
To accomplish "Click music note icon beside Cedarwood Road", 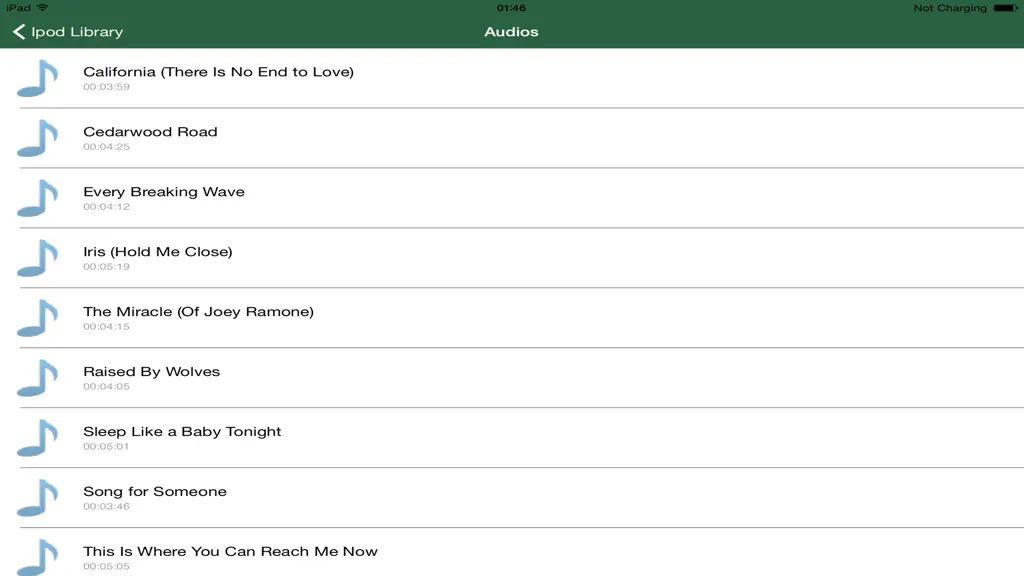I will 37,138.
